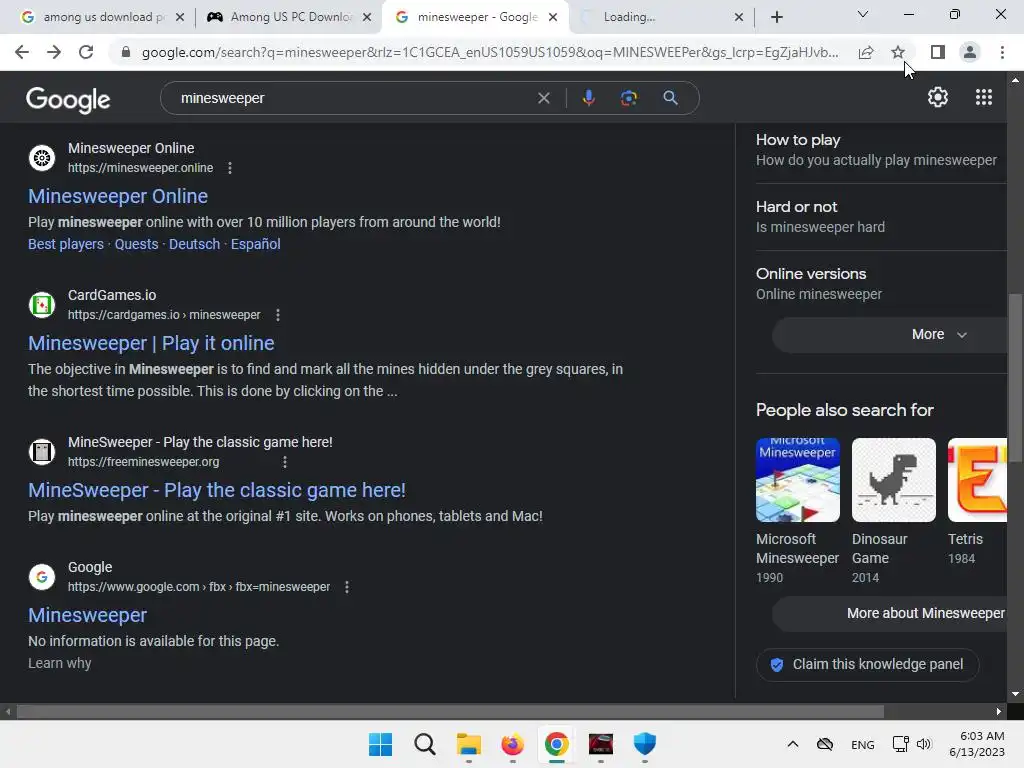
Task: View site information lock icon
Action: [x=125, y=52]
